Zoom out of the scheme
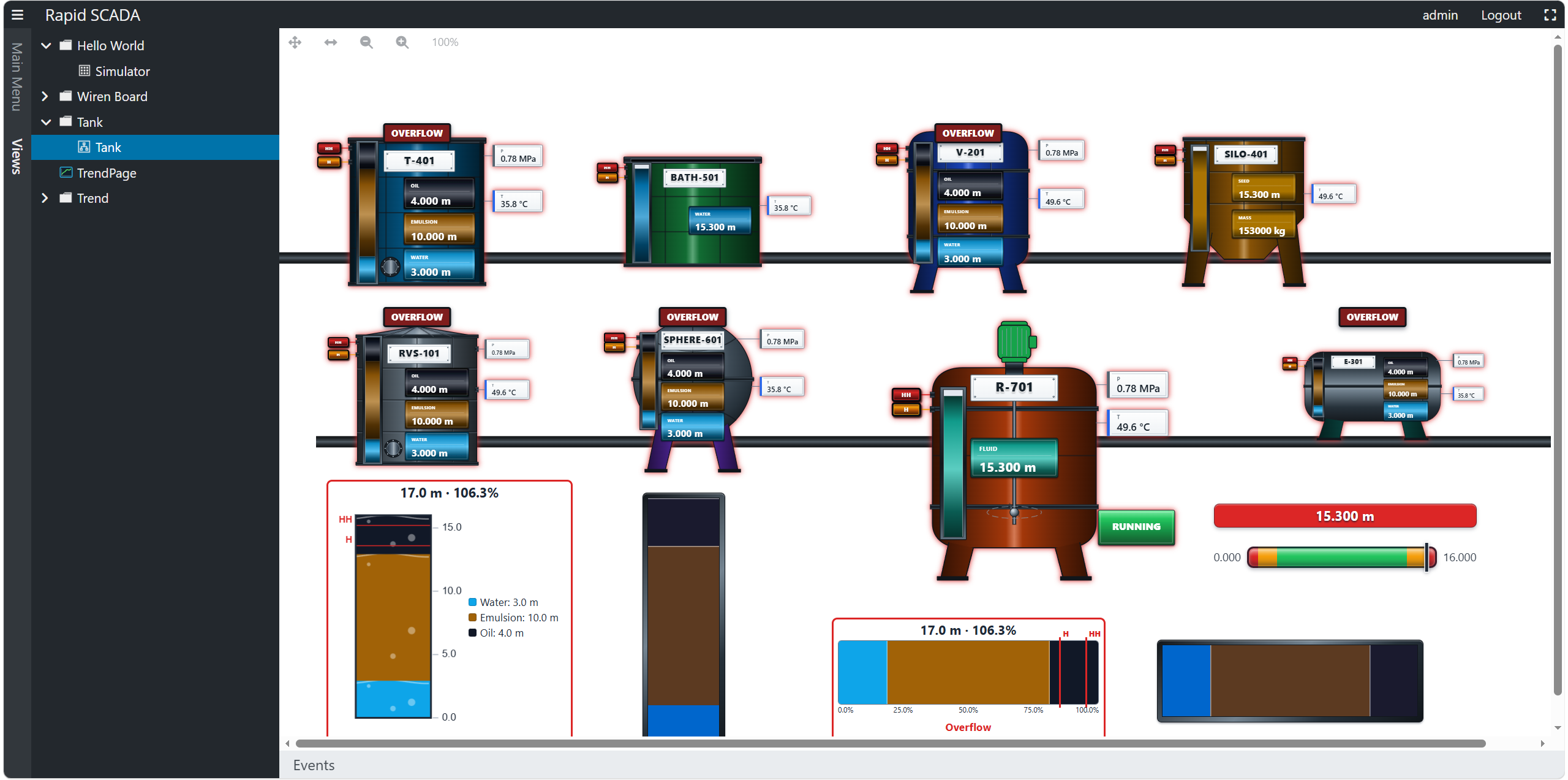This screenshot has height=780, width=1568. (366, 42)
